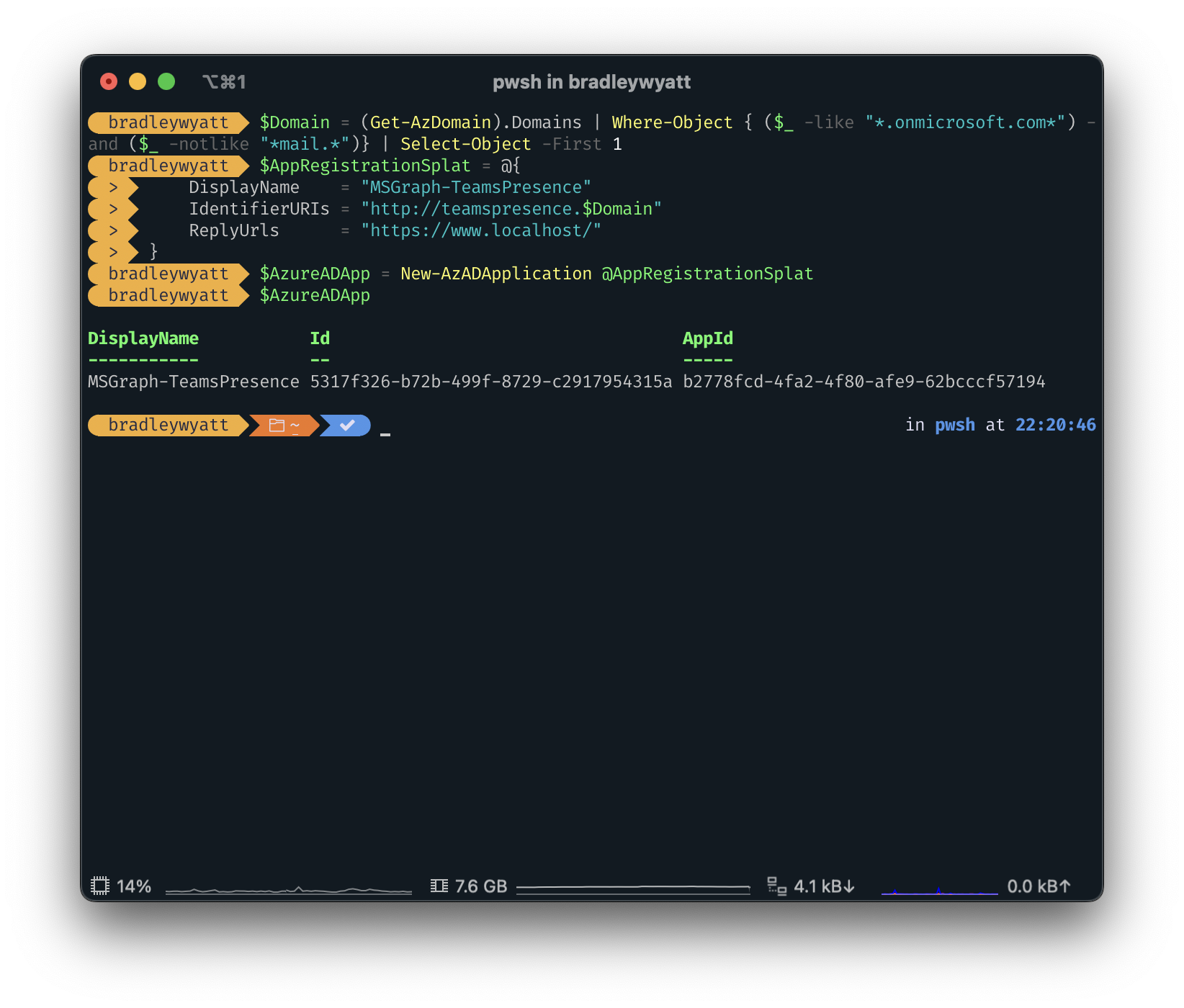
Task: Click the '0.0 kB↑' upload value
Action: coord(1039,886)
